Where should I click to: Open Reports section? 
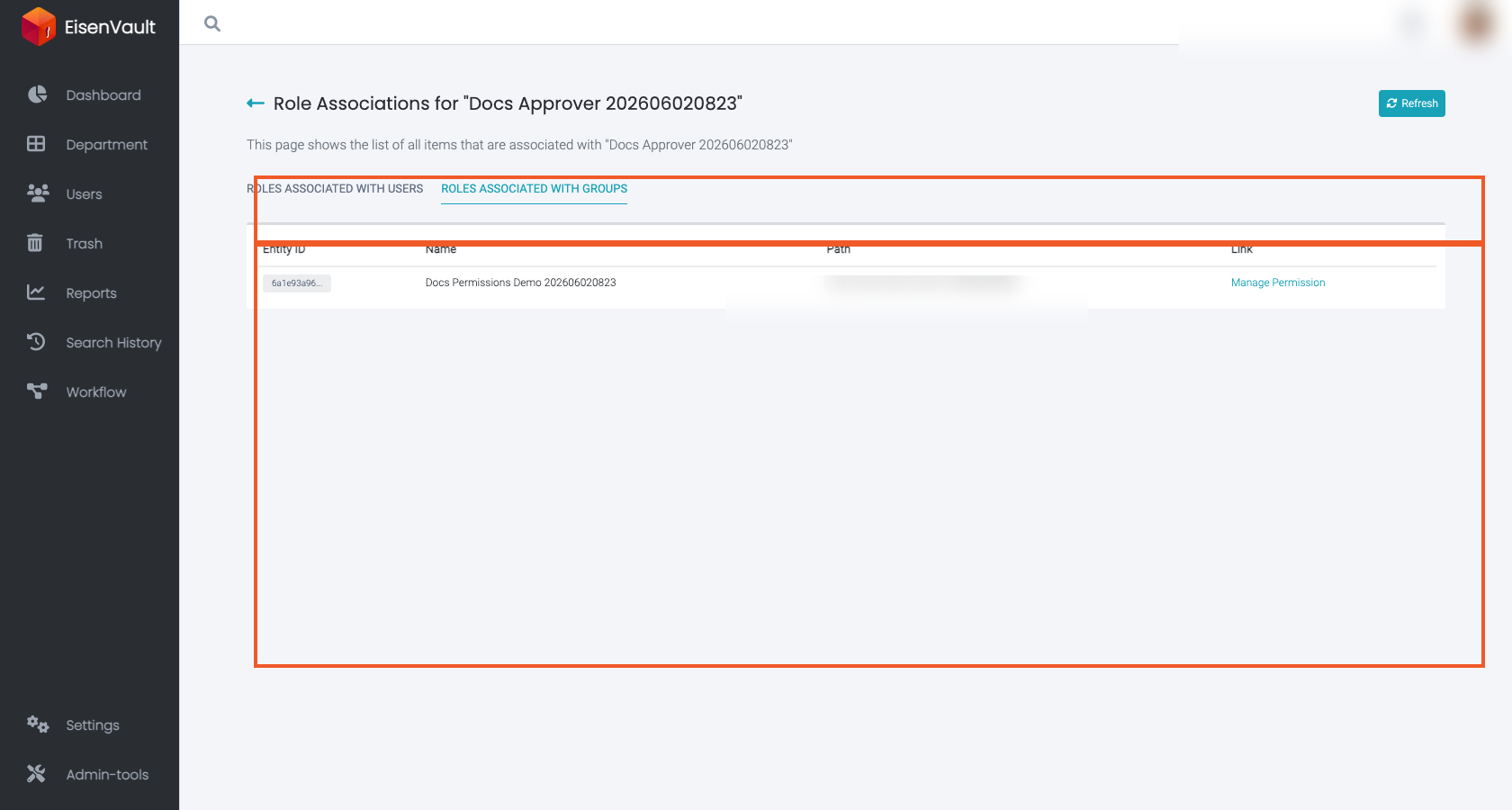click(89, 292)
